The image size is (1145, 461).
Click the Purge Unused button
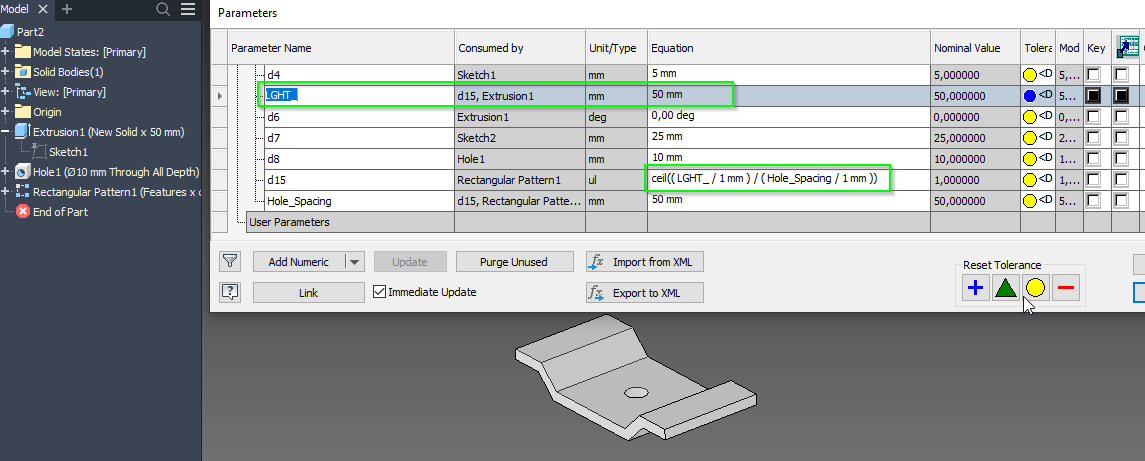coord(513,262)
